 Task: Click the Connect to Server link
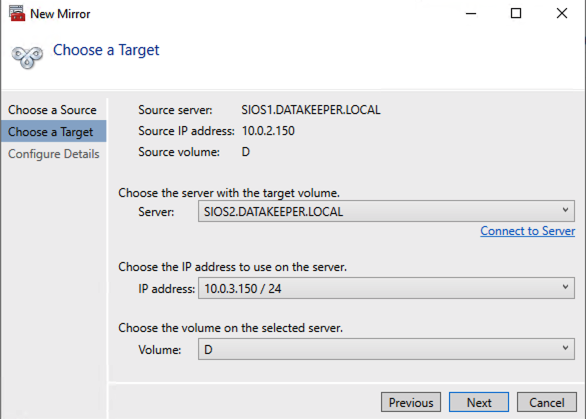click(x=527, y=231)
